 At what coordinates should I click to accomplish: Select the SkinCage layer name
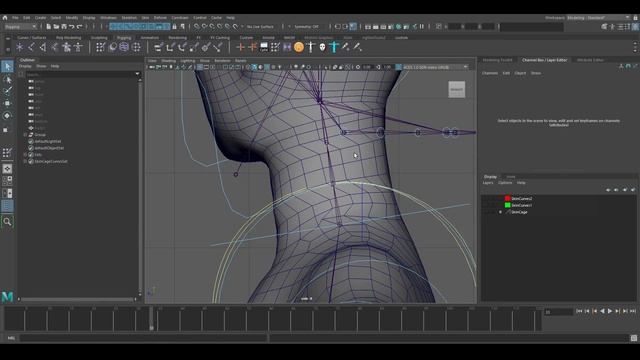point(520,212)
